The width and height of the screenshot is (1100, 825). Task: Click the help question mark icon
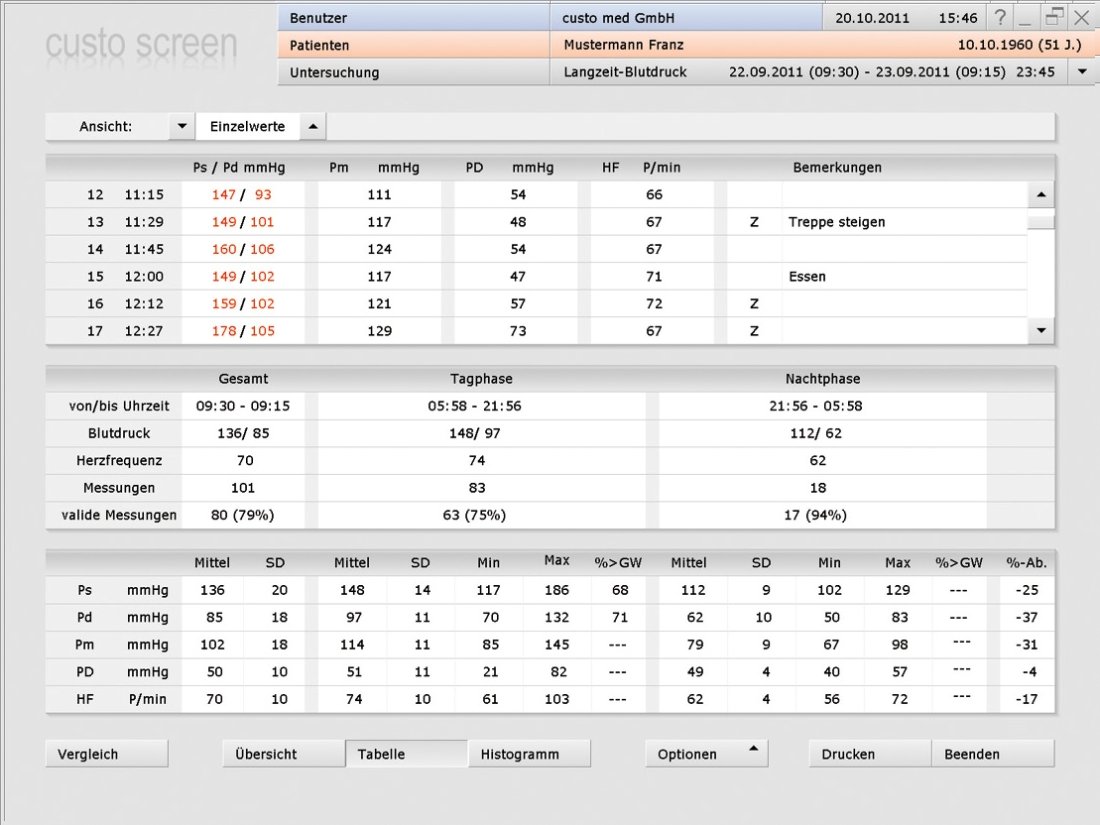(1000, 17)
